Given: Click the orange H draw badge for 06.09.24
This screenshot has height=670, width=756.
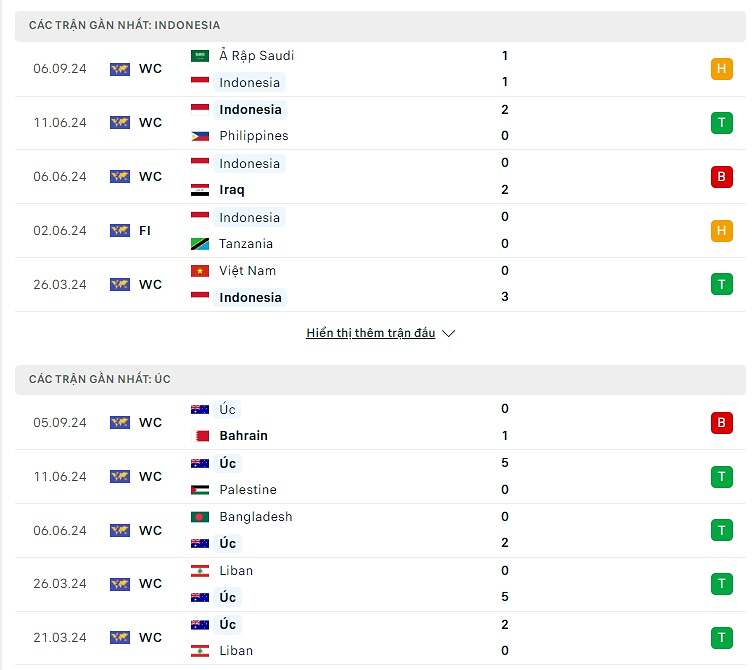Looking at the screenshot, I should pyautogui.click(x=721, y=68).
